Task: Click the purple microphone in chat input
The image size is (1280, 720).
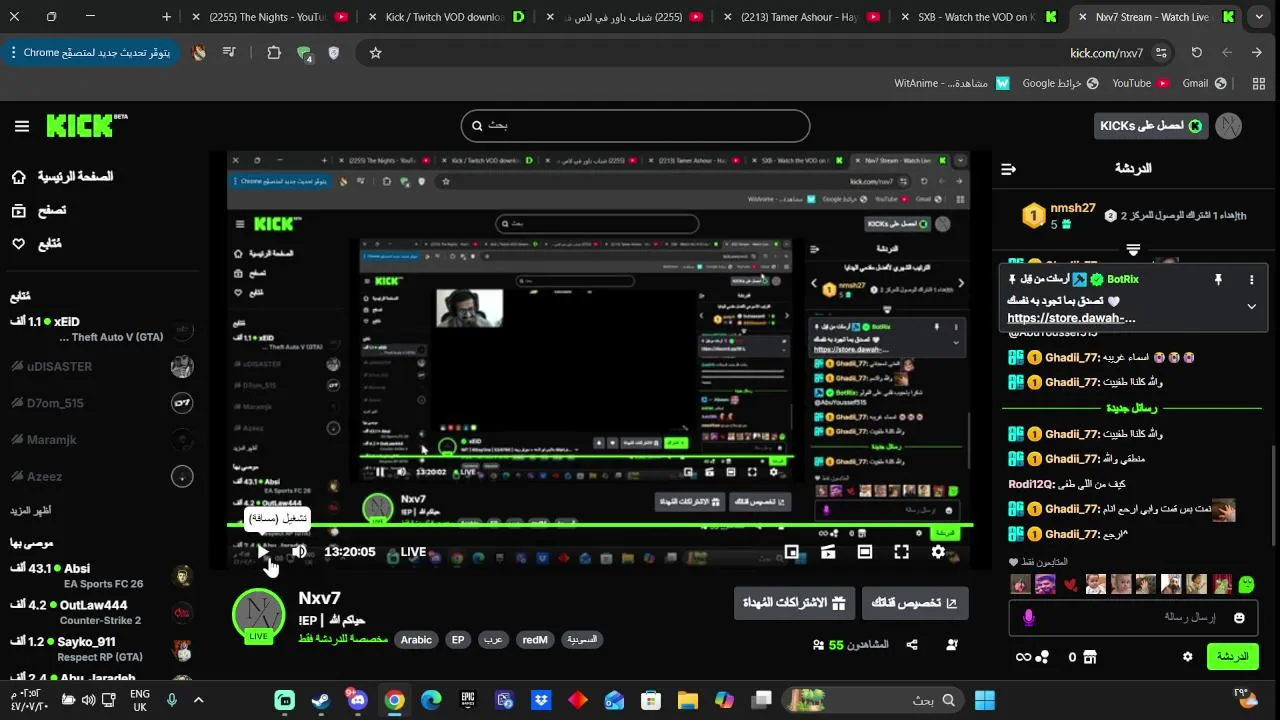Action: click(1028, 618)
